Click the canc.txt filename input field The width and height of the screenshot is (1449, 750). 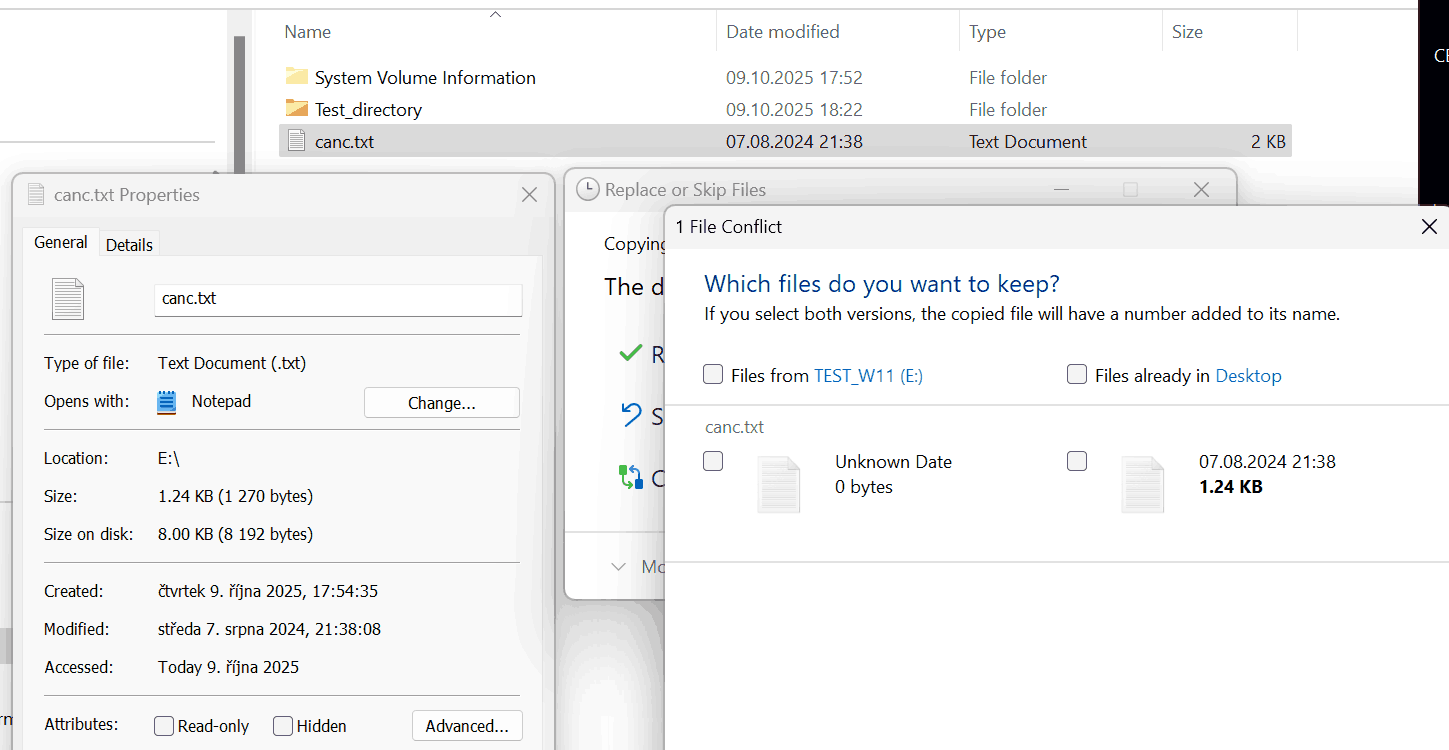click(338, 299)
